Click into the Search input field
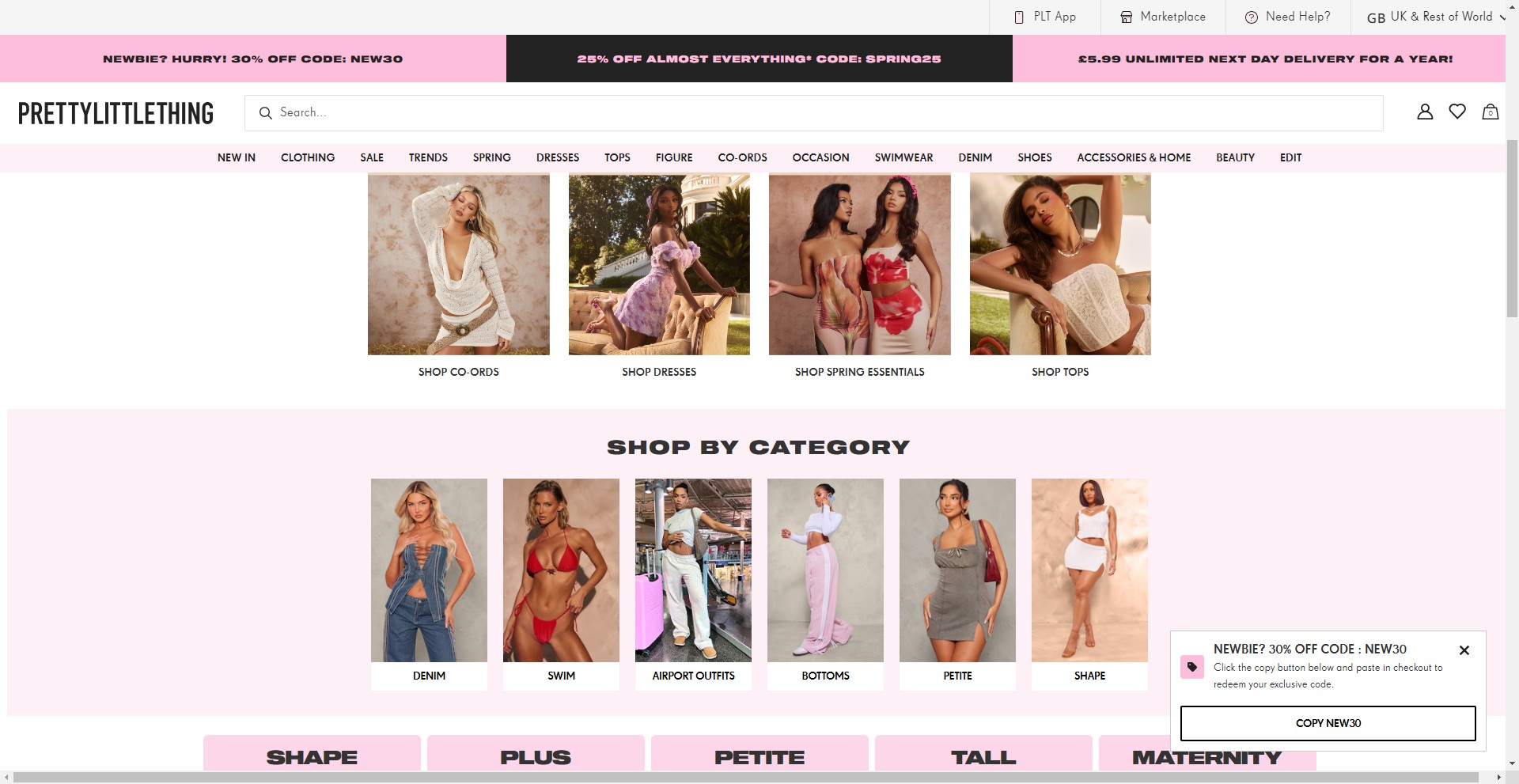Image resolution: width=1519 pixels, height=784 pixels. coord(814,113)
